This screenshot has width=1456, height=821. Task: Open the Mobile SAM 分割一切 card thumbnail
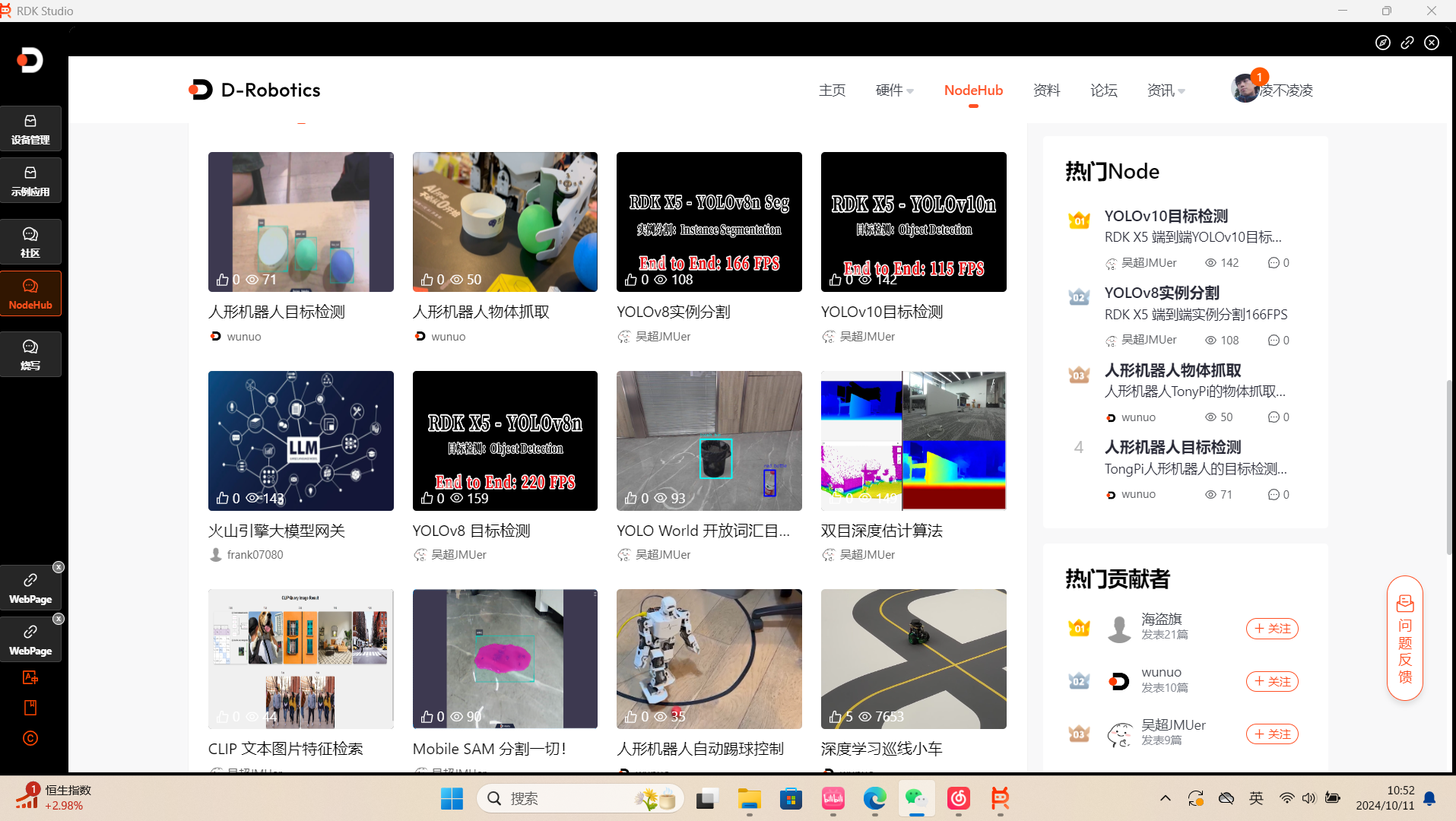pyautogui.click(x=505, y=659)
